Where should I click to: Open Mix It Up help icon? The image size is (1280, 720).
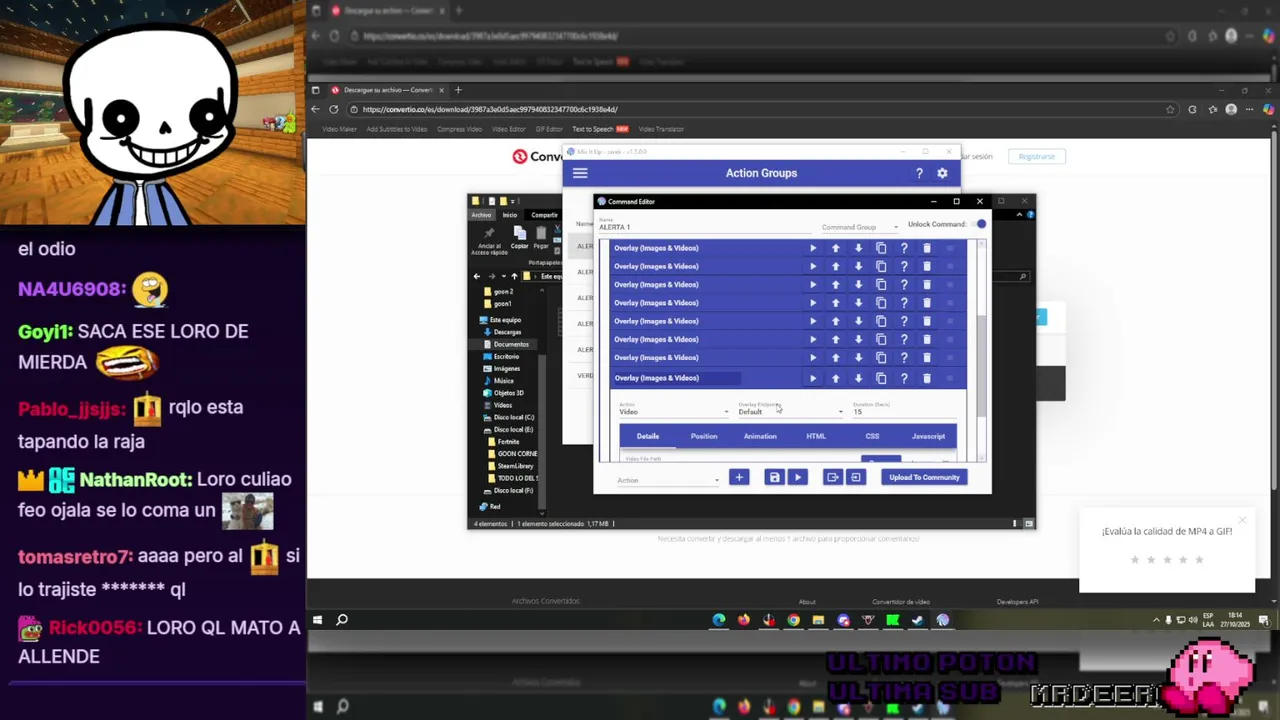click(x=919, y=173)
